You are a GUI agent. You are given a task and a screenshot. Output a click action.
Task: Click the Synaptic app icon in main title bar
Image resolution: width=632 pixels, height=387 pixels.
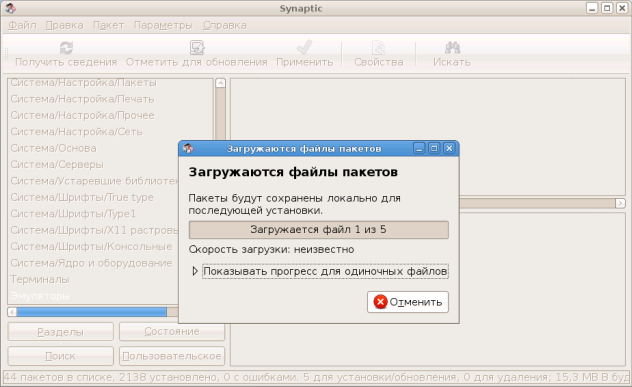pyautogui.click(x=10, y=8)
